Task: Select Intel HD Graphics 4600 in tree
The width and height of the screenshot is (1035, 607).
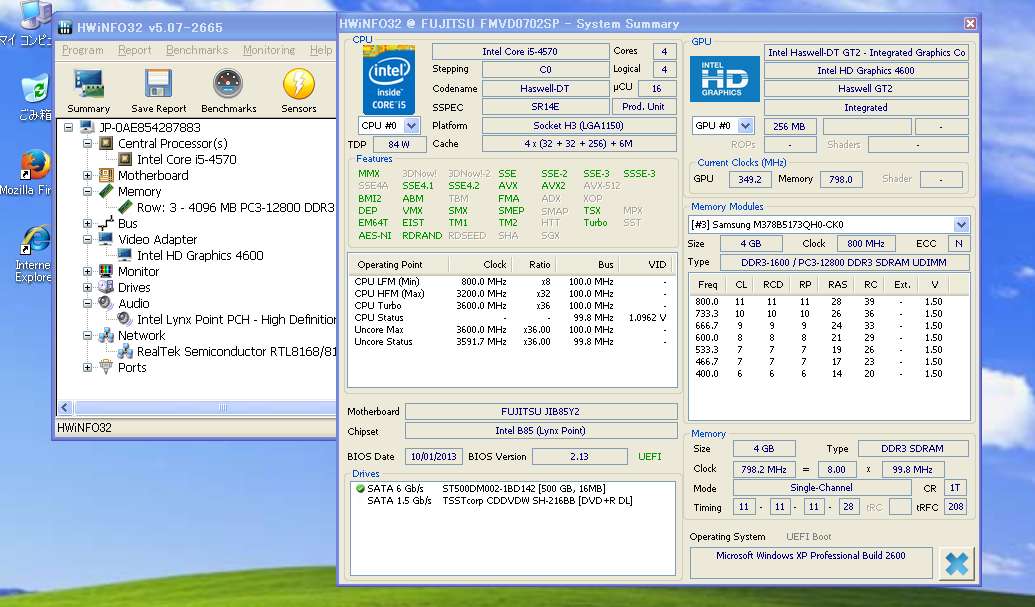Action: tap(200, 256)
